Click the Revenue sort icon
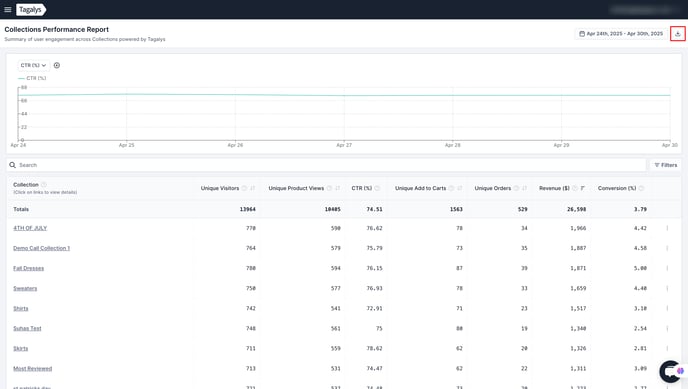688x389 pixels. point(583,188)
